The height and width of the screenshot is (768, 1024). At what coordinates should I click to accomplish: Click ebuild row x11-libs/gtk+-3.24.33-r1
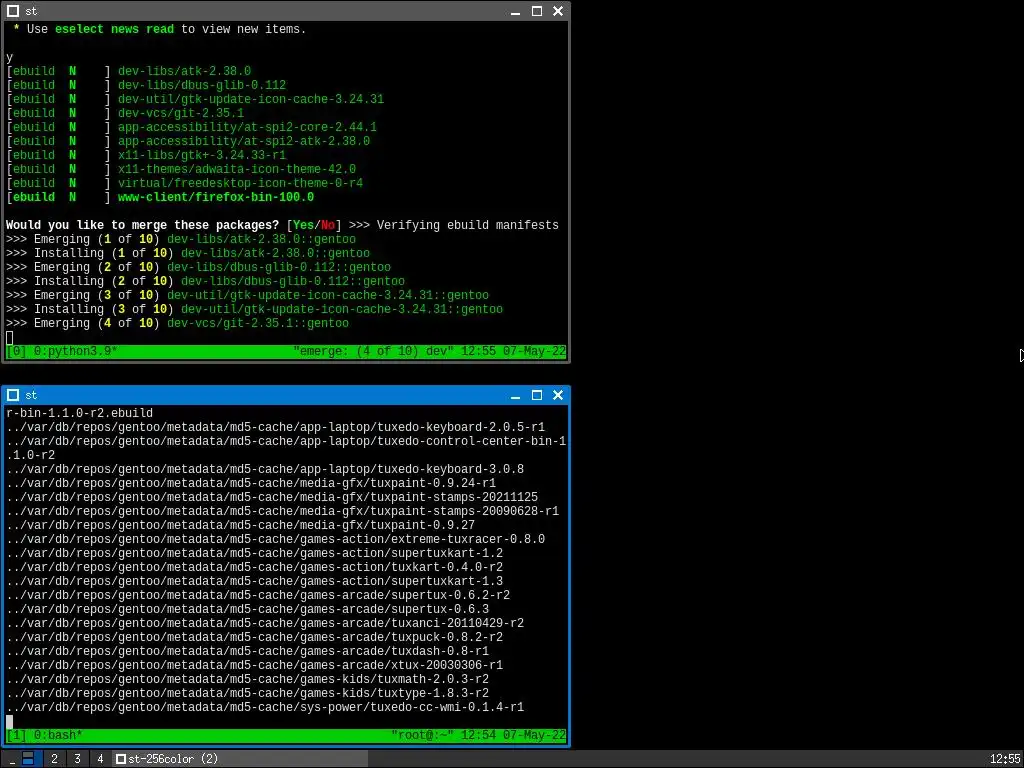click(146, 155)
